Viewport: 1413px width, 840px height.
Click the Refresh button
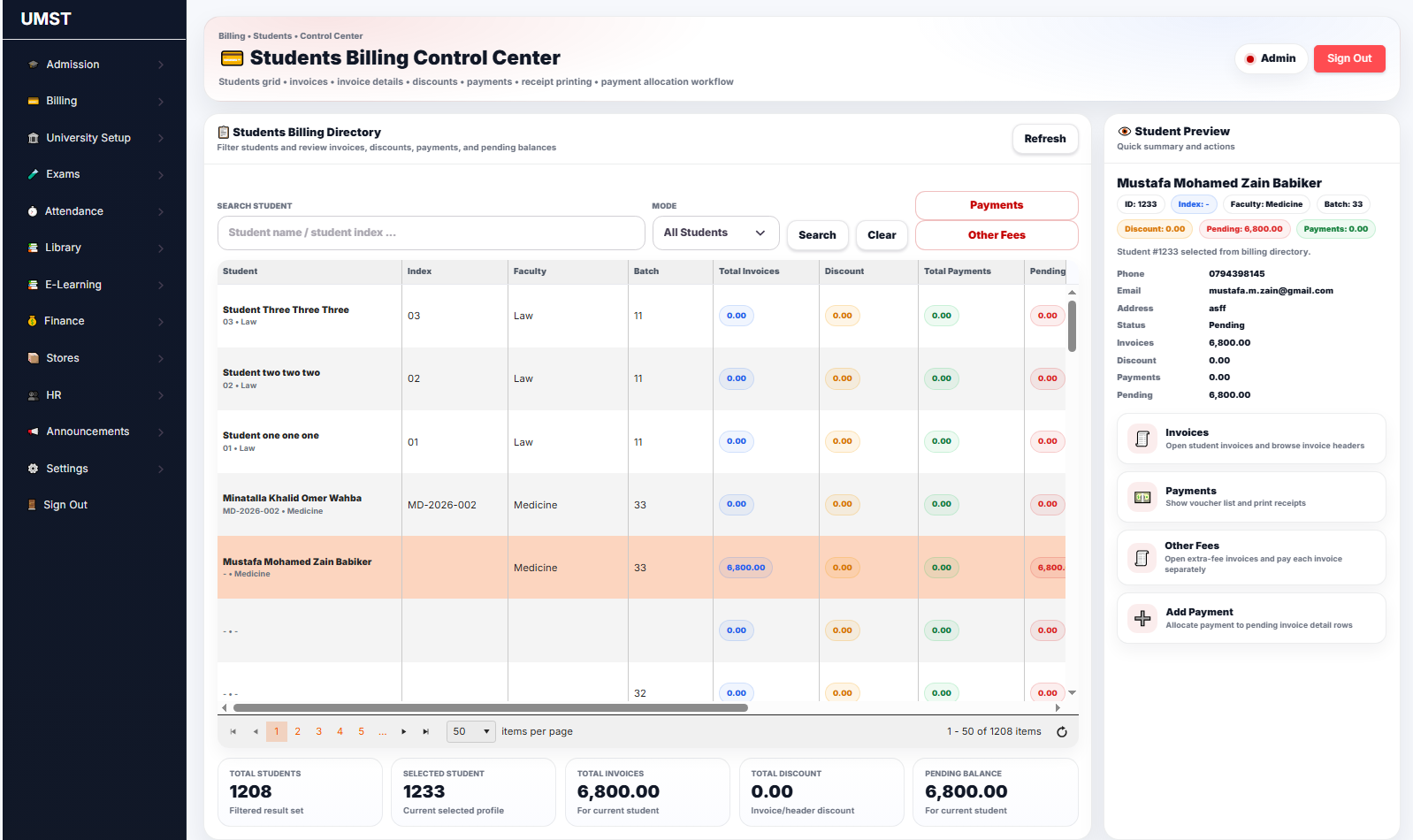coord(1045,139)
